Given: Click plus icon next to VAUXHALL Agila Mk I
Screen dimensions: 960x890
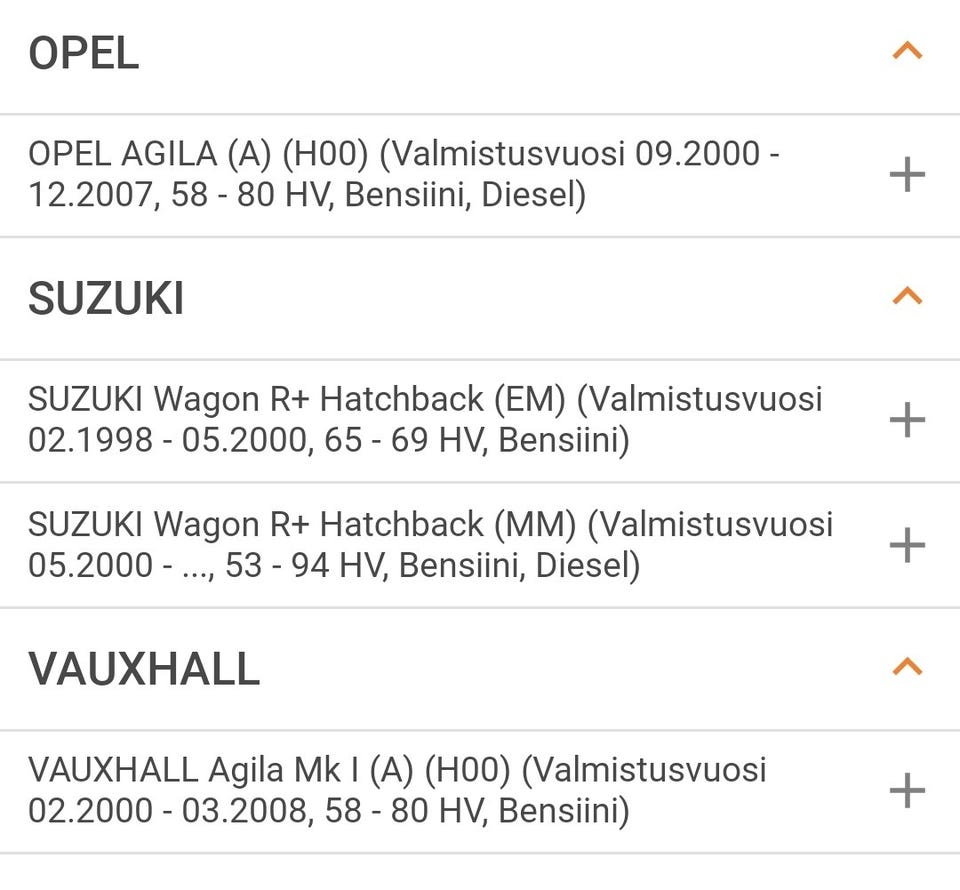Looking at the screenshot, I should coord(906,790).
